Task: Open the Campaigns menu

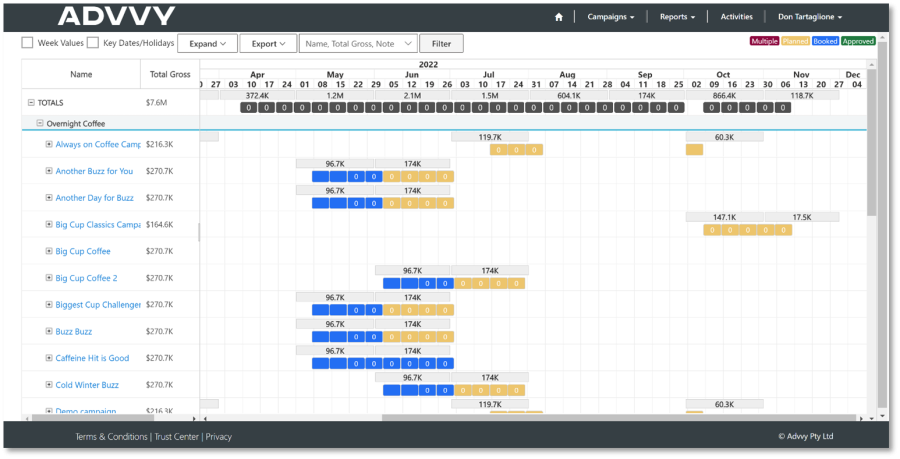Action: pyautogui.click(x=610, y=17)
